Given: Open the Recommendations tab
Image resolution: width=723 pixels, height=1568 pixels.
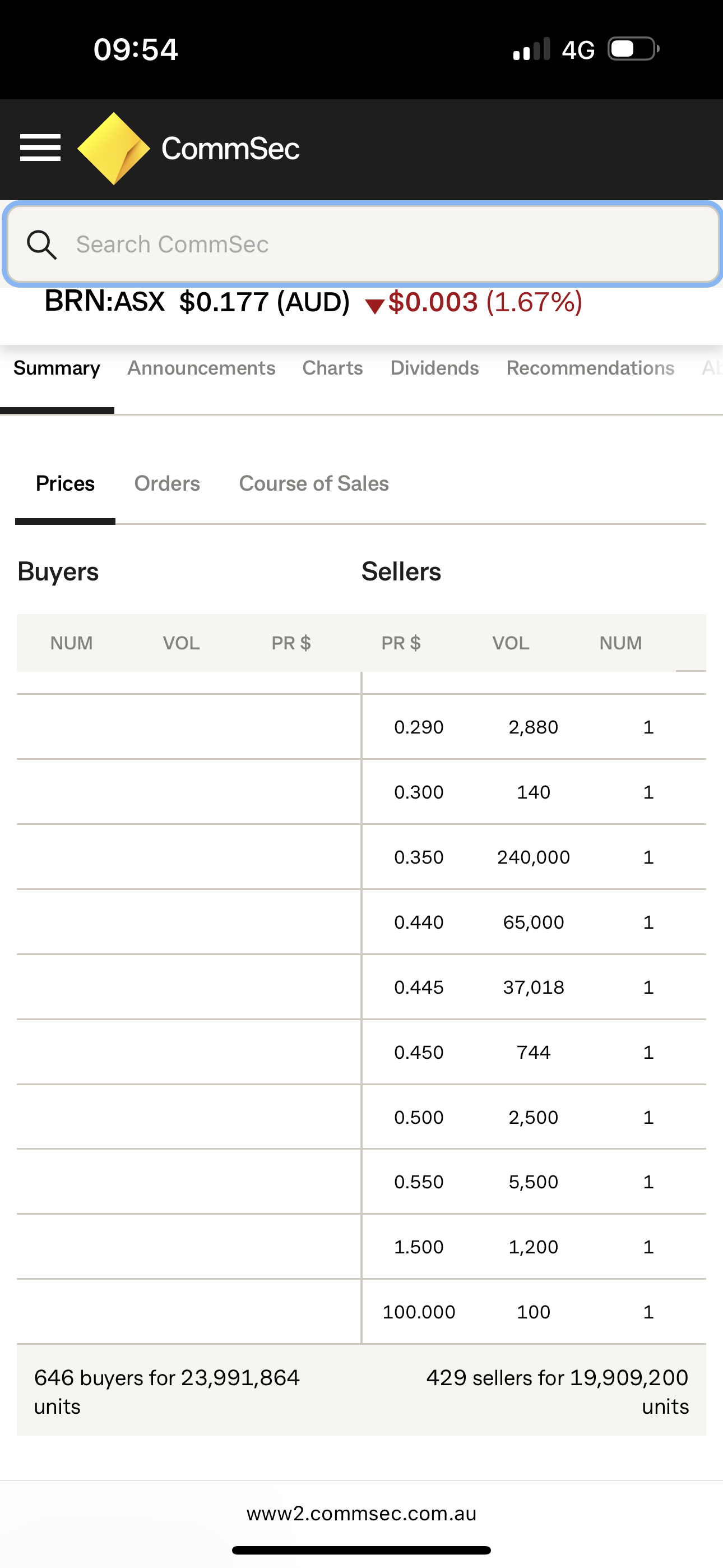Looking at the screenshot, I should [x=590, y=368].
